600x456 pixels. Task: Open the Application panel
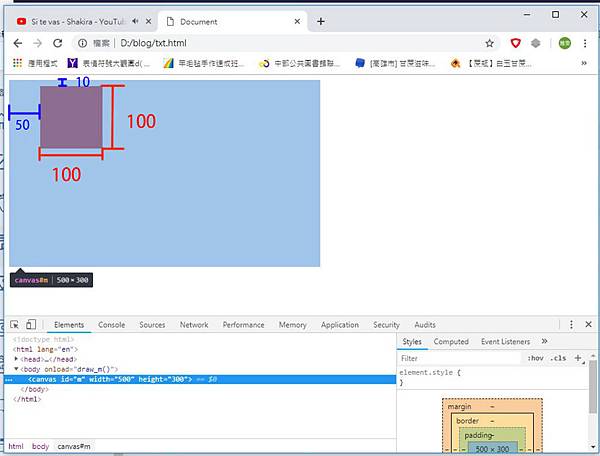pyautogui.click(x=340, y=325)
